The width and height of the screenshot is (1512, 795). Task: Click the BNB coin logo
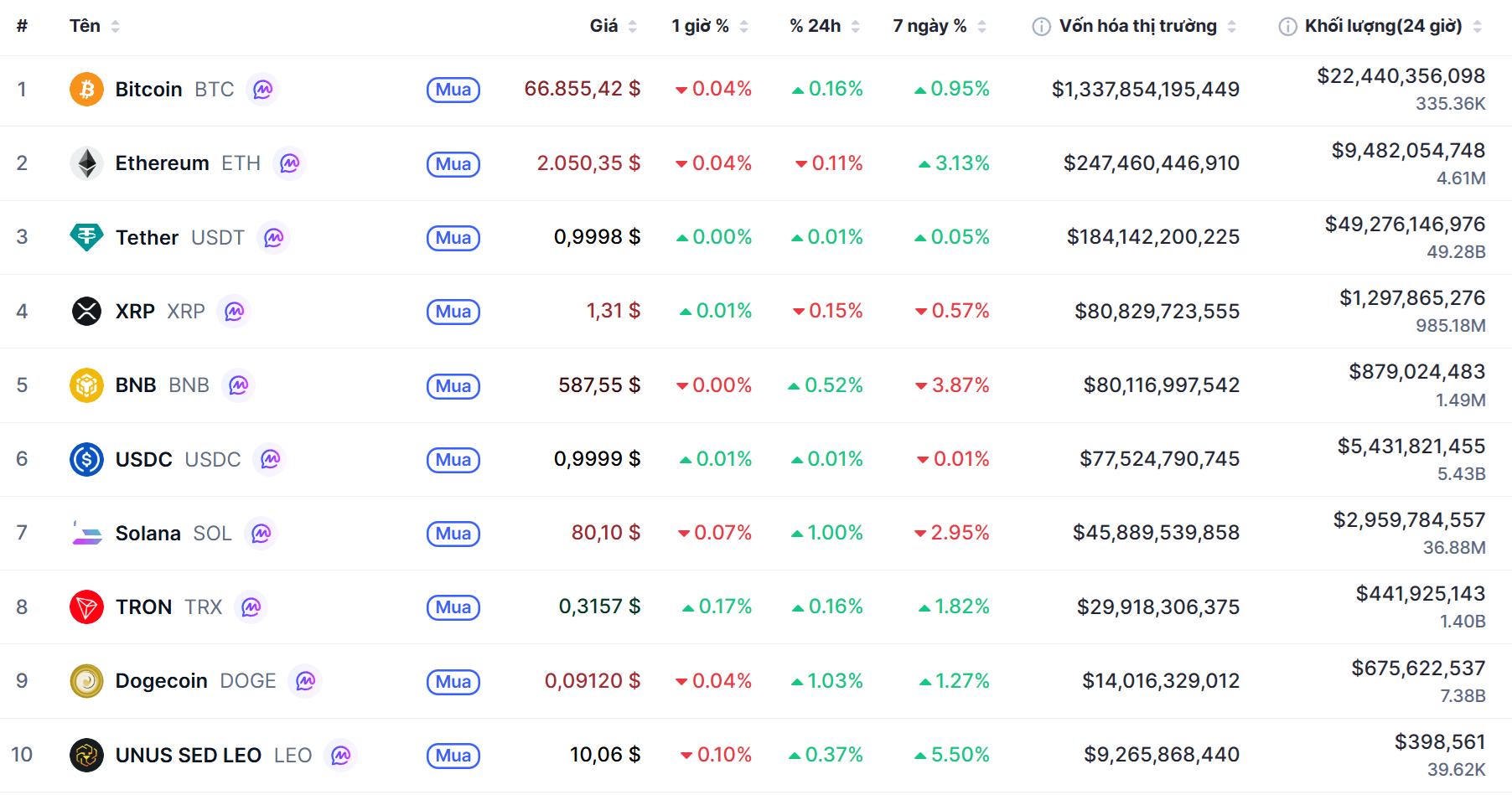[86, 385]
